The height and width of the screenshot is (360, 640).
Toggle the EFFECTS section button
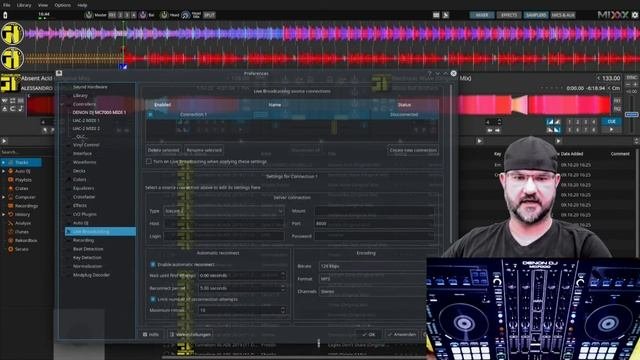pyautogui.click(x=509, y=15)
